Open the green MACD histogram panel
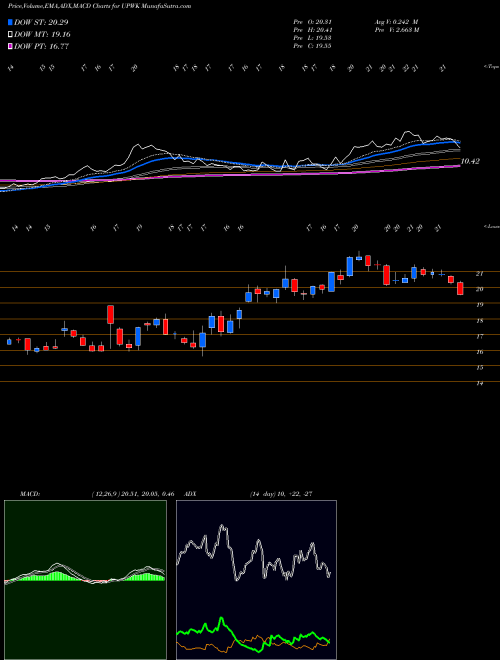This screenshot has height=660, width=500. 85,580
